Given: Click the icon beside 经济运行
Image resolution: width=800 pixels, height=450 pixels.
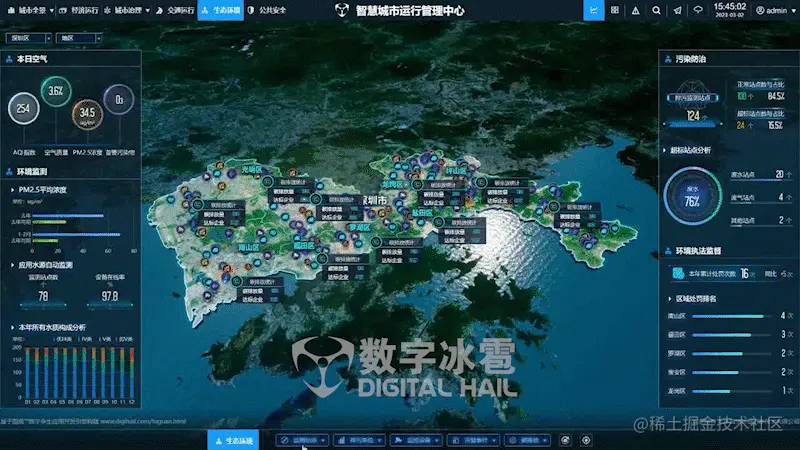Looking at the screenshot, I should pyautogui.click(x=63, y=10).
